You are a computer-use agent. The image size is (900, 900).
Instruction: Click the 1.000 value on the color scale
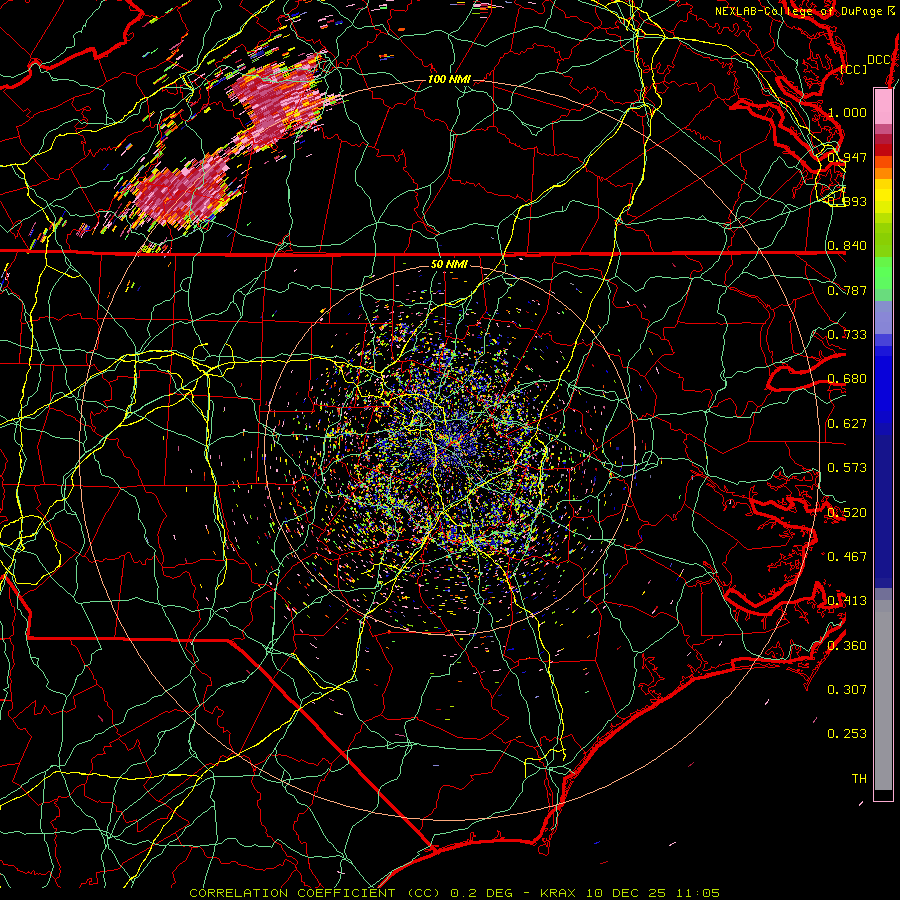point(847,113)
